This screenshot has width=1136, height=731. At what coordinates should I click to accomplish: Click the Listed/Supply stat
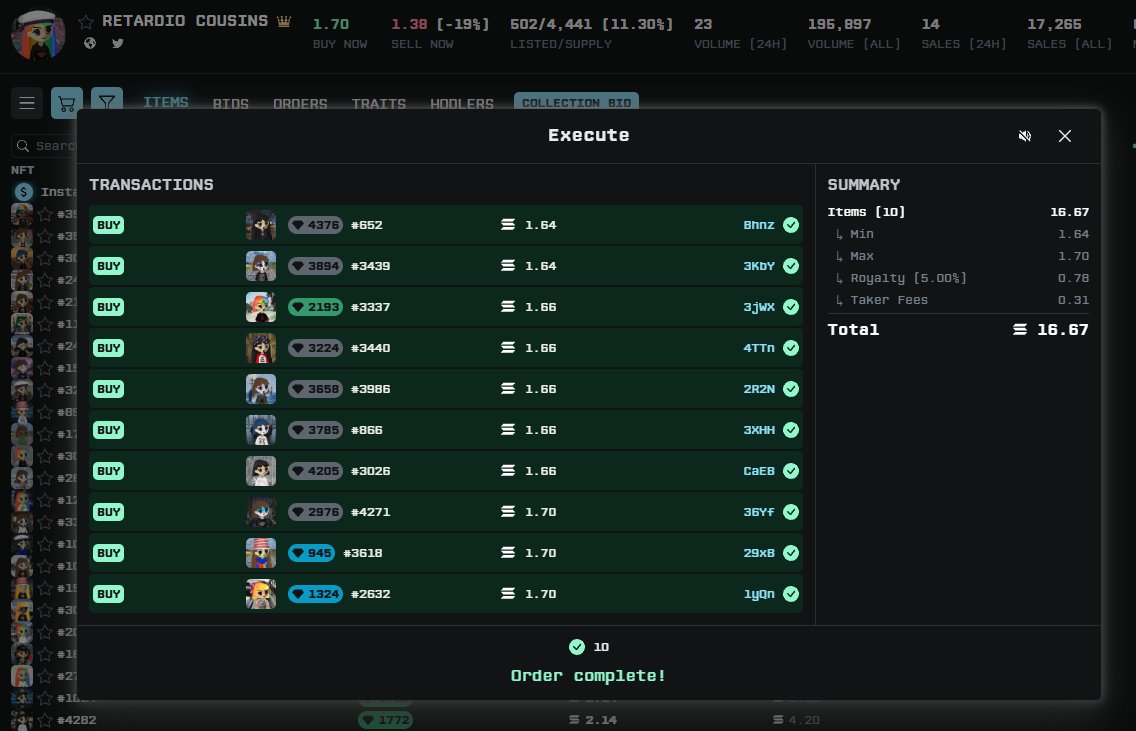point(591,33)
